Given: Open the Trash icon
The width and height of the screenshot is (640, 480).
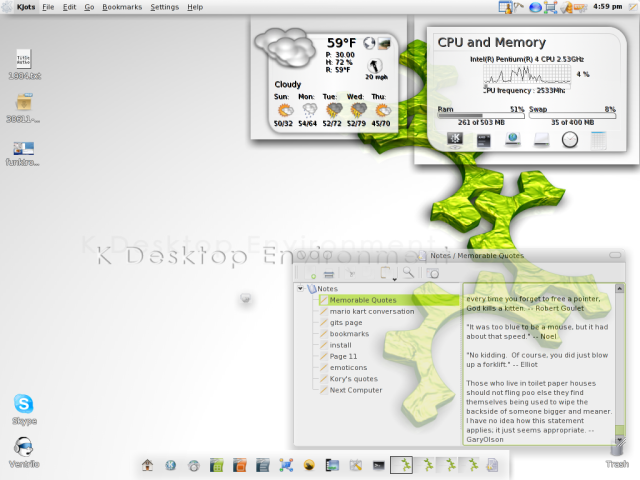Looking at the screenshot, I should (x=617, y=452).
